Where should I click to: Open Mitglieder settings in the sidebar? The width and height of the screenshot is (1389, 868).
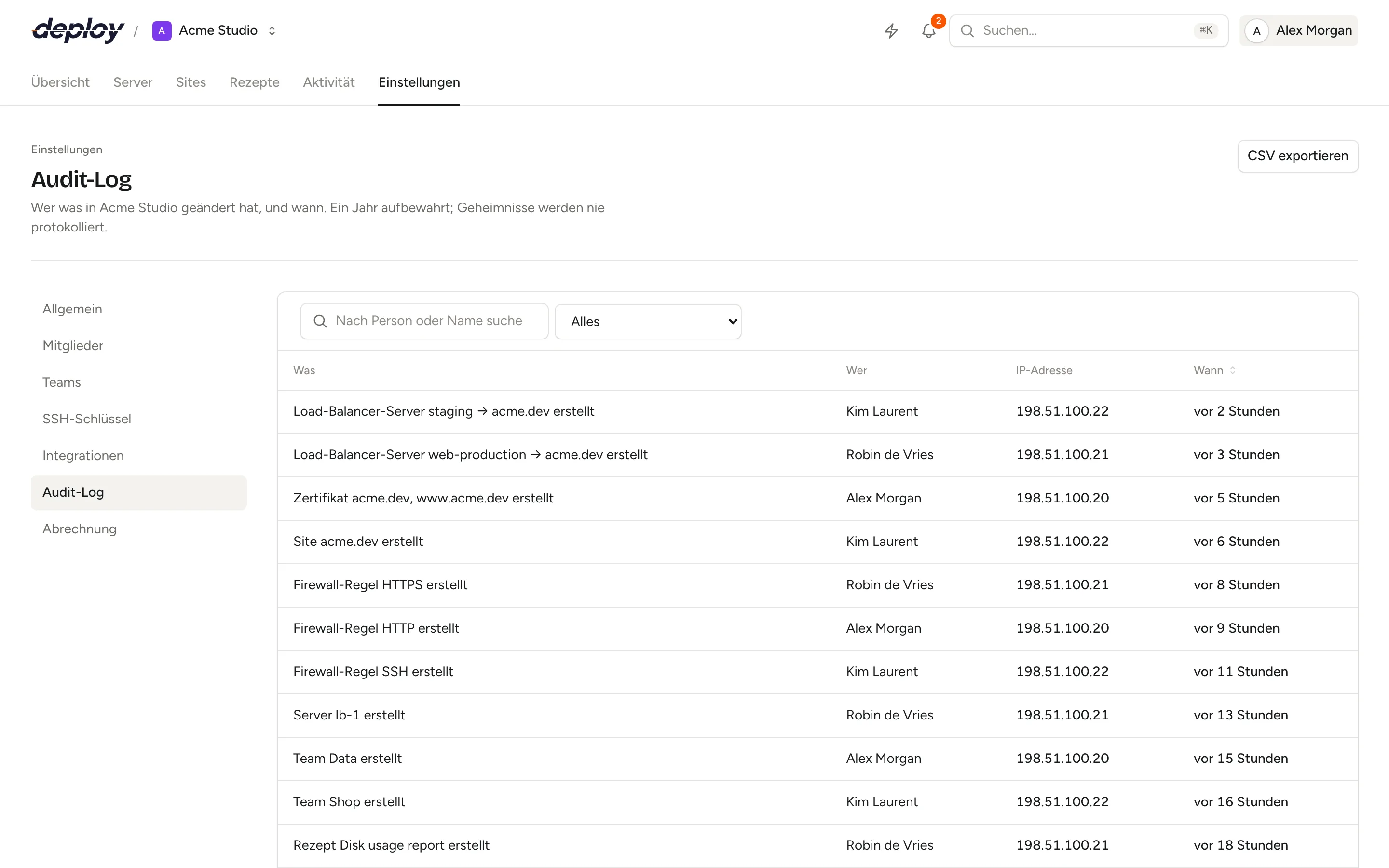(138, 346)
